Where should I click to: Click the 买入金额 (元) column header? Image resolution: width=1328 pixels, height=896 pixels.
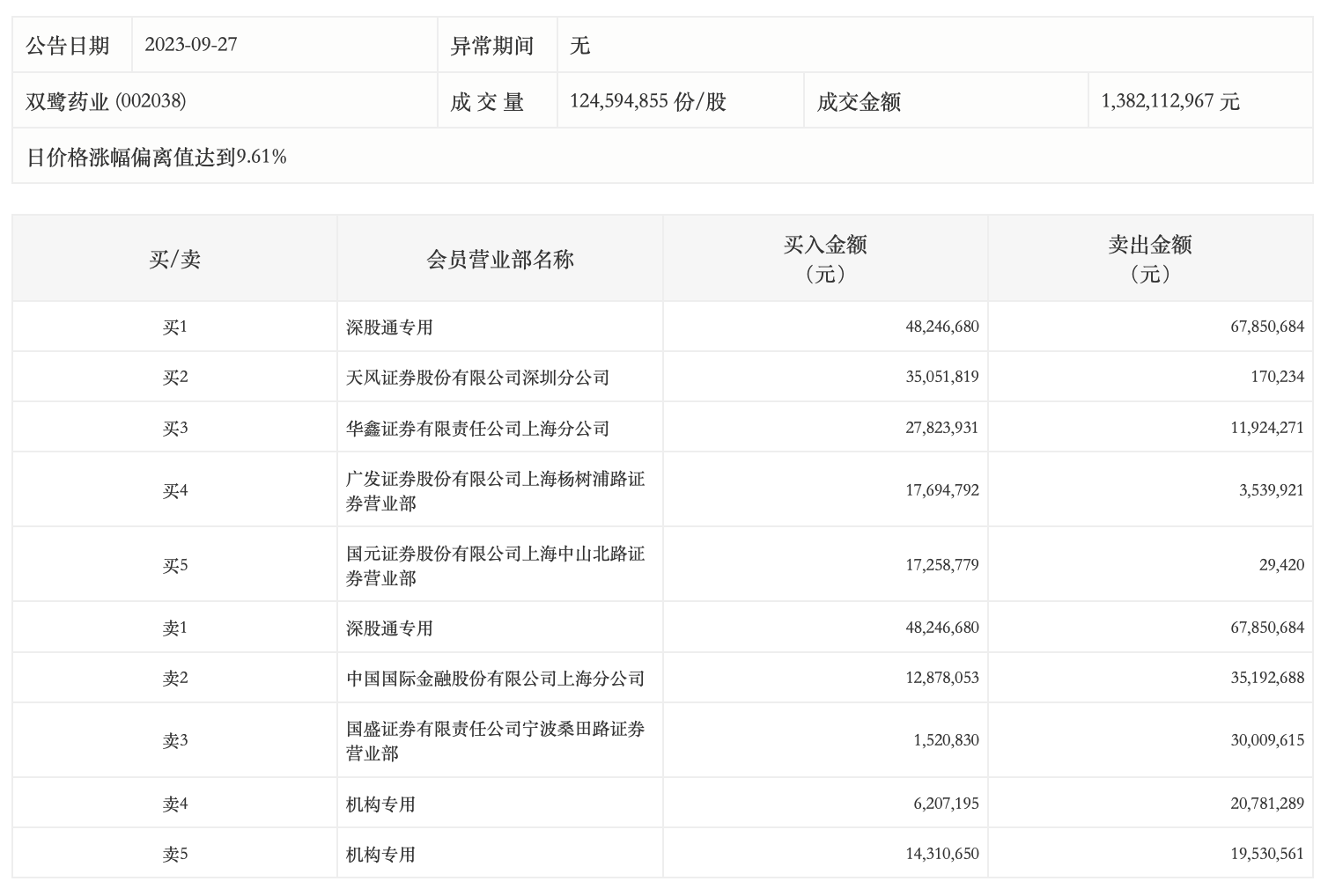tap(825, 259)
